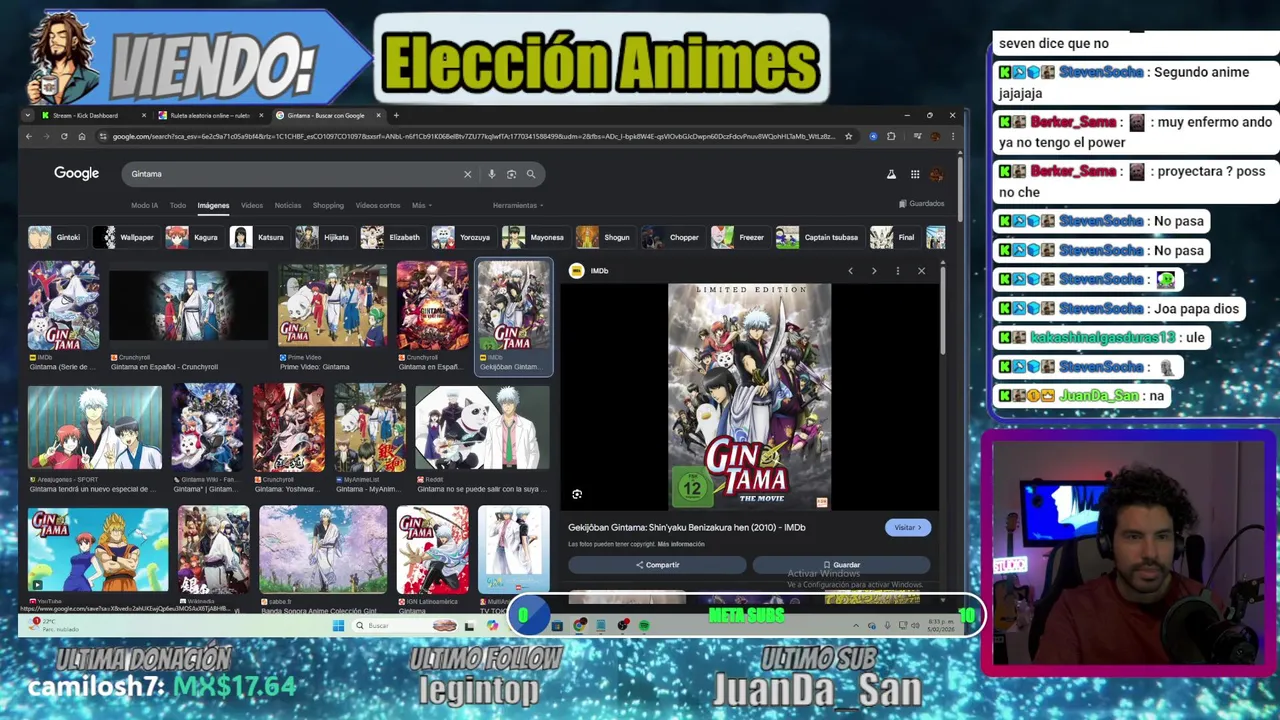Open the Chrome home page button

pyautogui.click(x=82, y=136)
